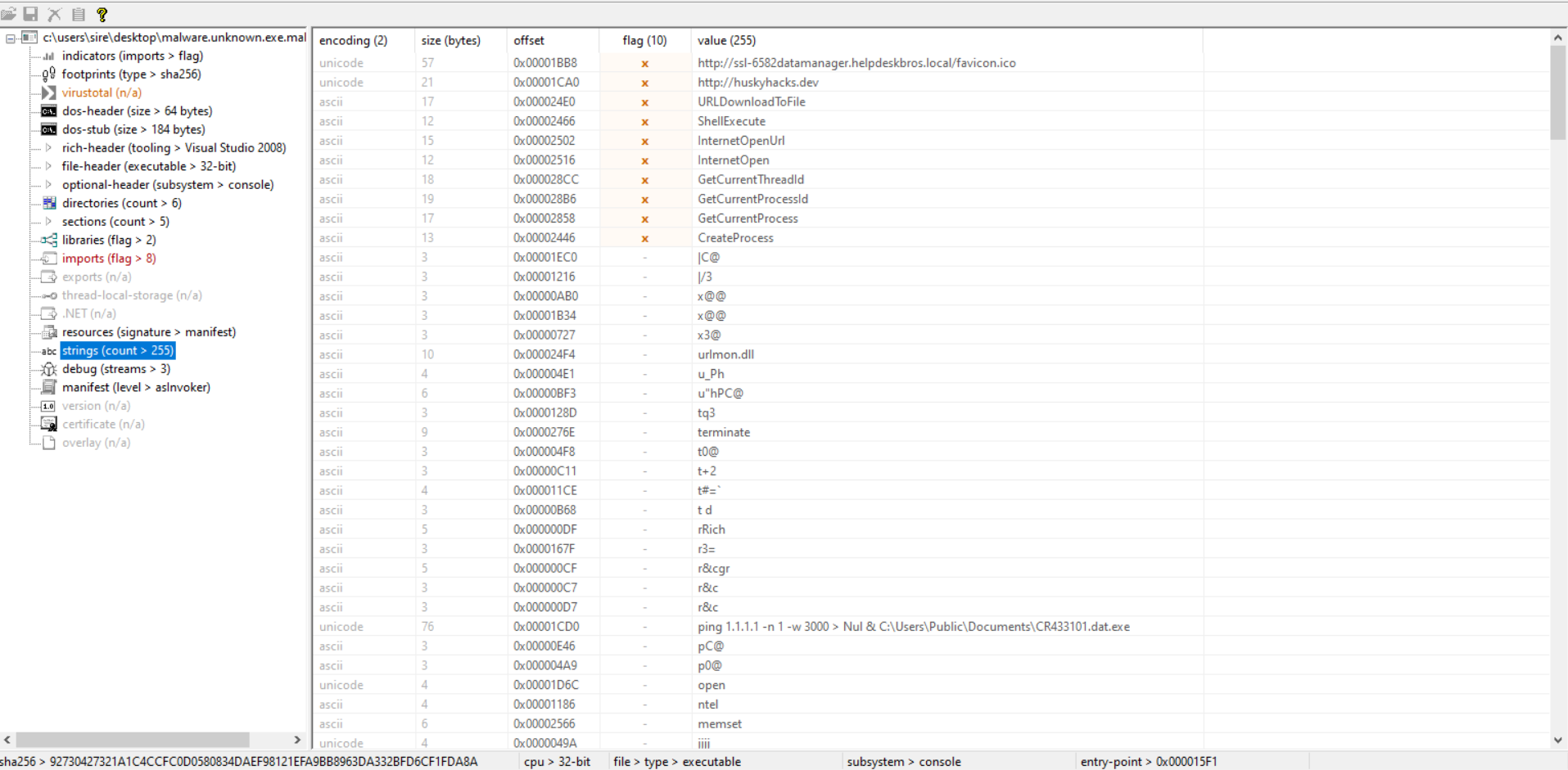This screenshot has height=770, width=1568.
Task: Click the dos-header icon in the tree
Action: (x=49, y=111)
